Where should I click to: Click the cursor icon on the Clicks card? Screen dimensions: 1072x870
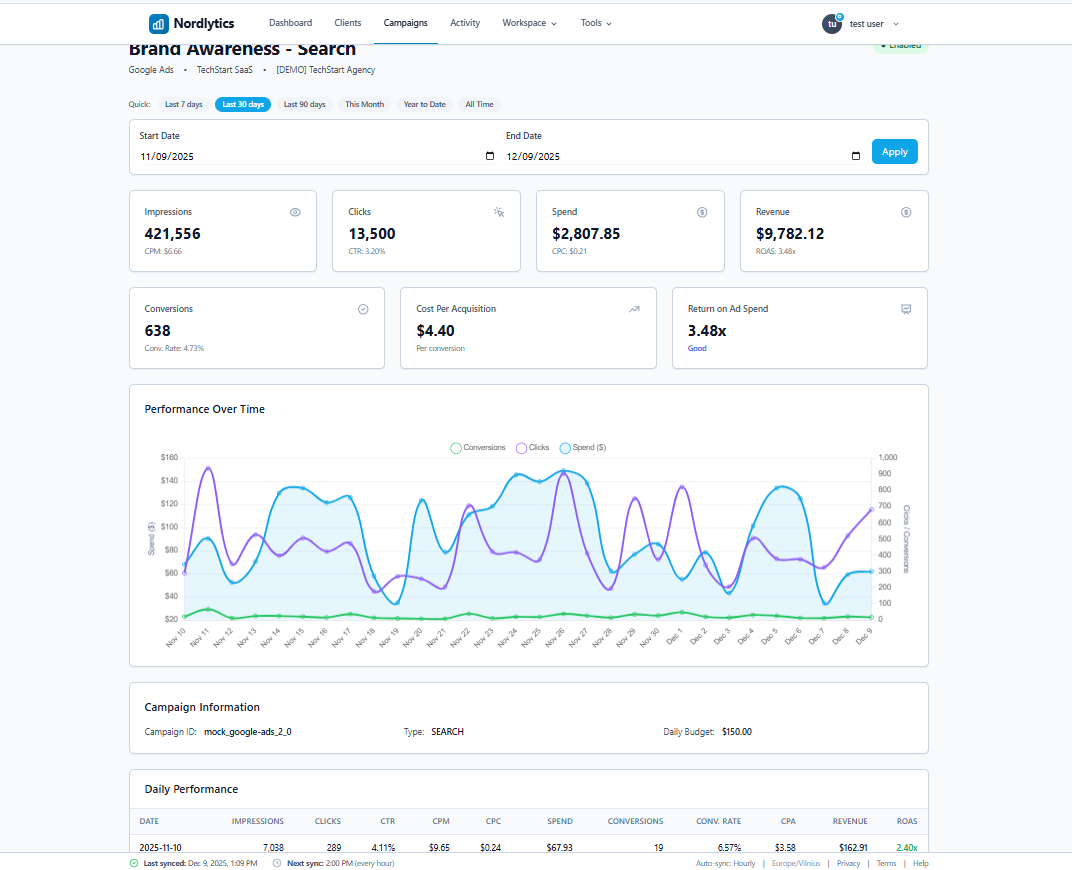[x=498, y=212]
